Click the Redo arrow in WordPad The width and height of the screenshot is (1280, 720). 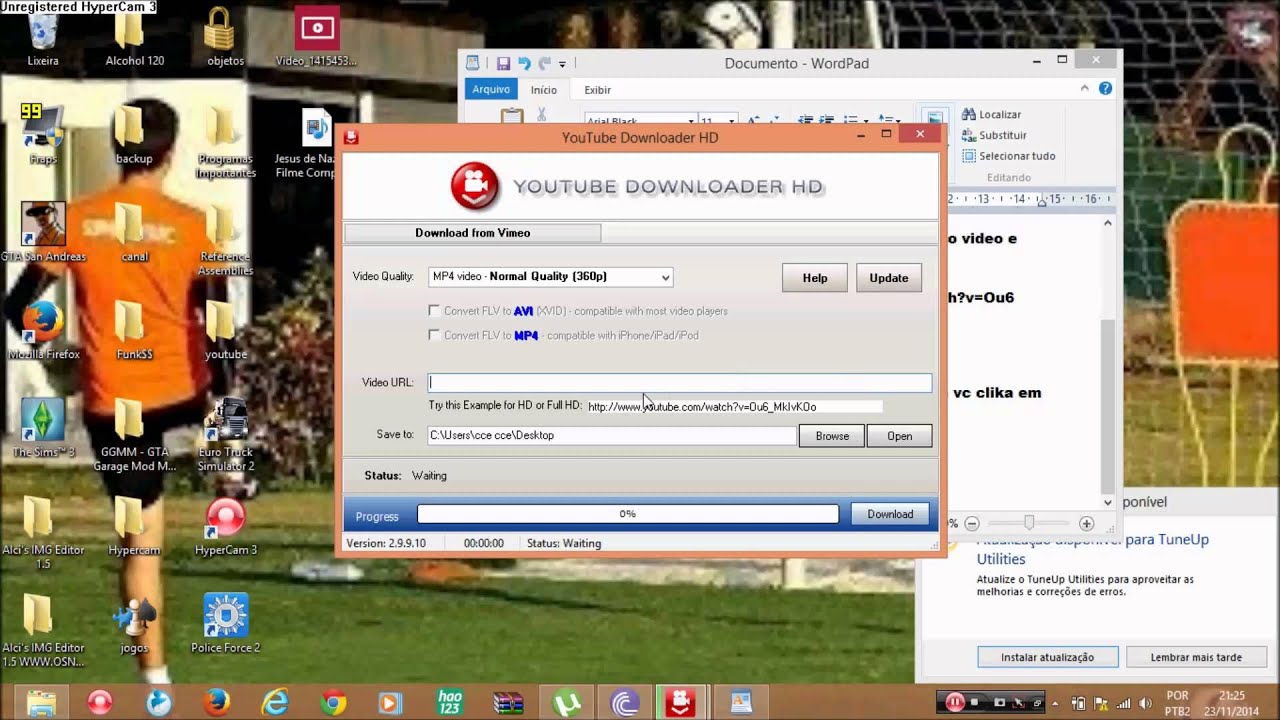pyautogui.click(x=545, y=63)
